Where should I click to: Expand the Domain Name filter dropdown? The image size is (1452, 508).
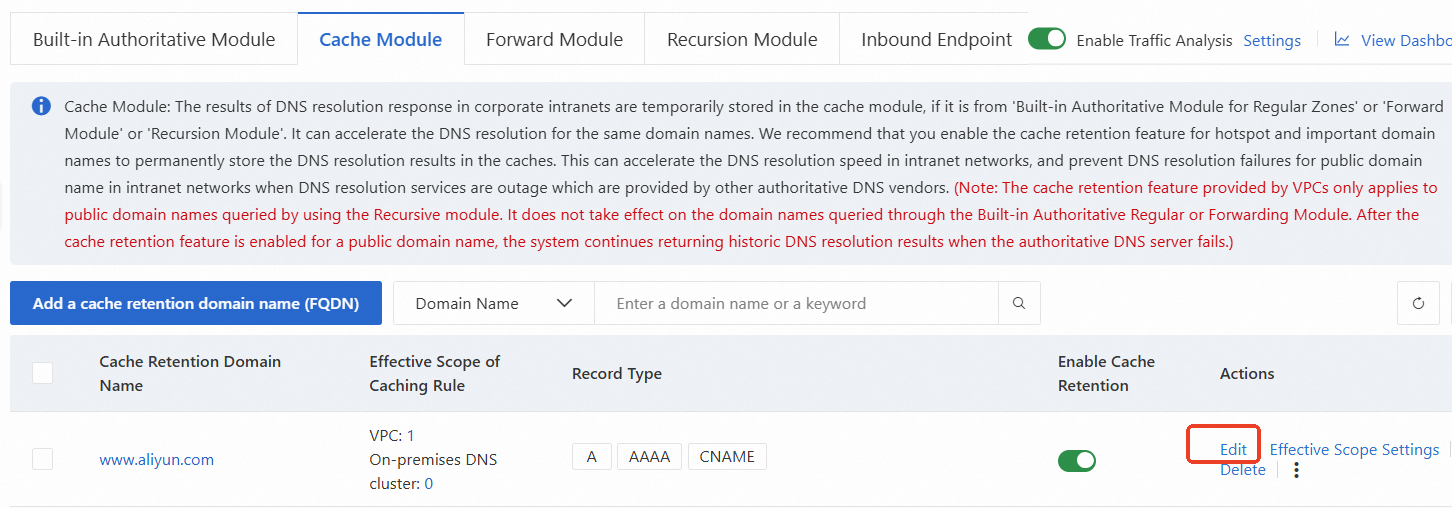(493, 303)
